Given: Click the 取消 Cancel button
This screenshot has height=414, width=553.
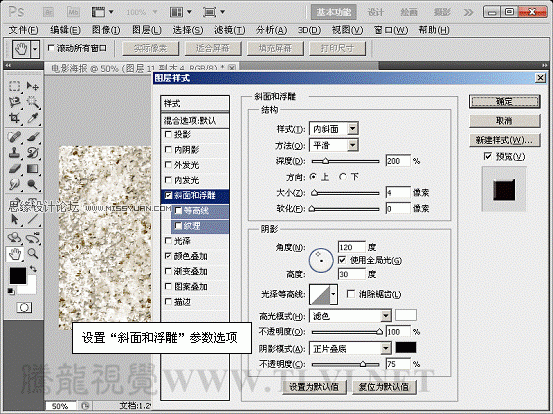Looking at the screenshot, I should tap(504, 121).
